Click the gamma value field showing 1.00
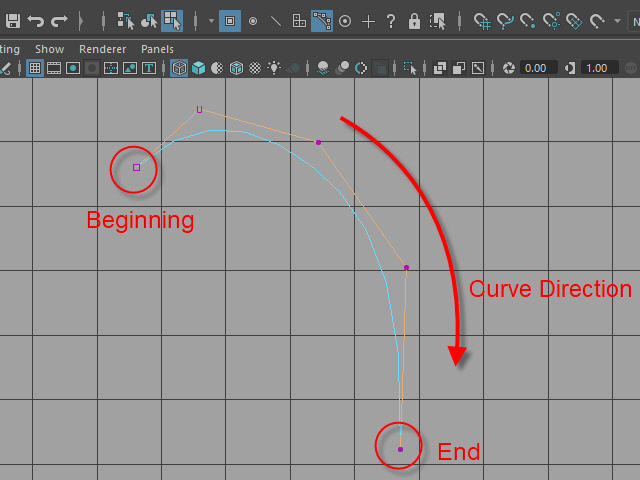The height and width of the screenshot is (480, 640). [x=597, y=68]
